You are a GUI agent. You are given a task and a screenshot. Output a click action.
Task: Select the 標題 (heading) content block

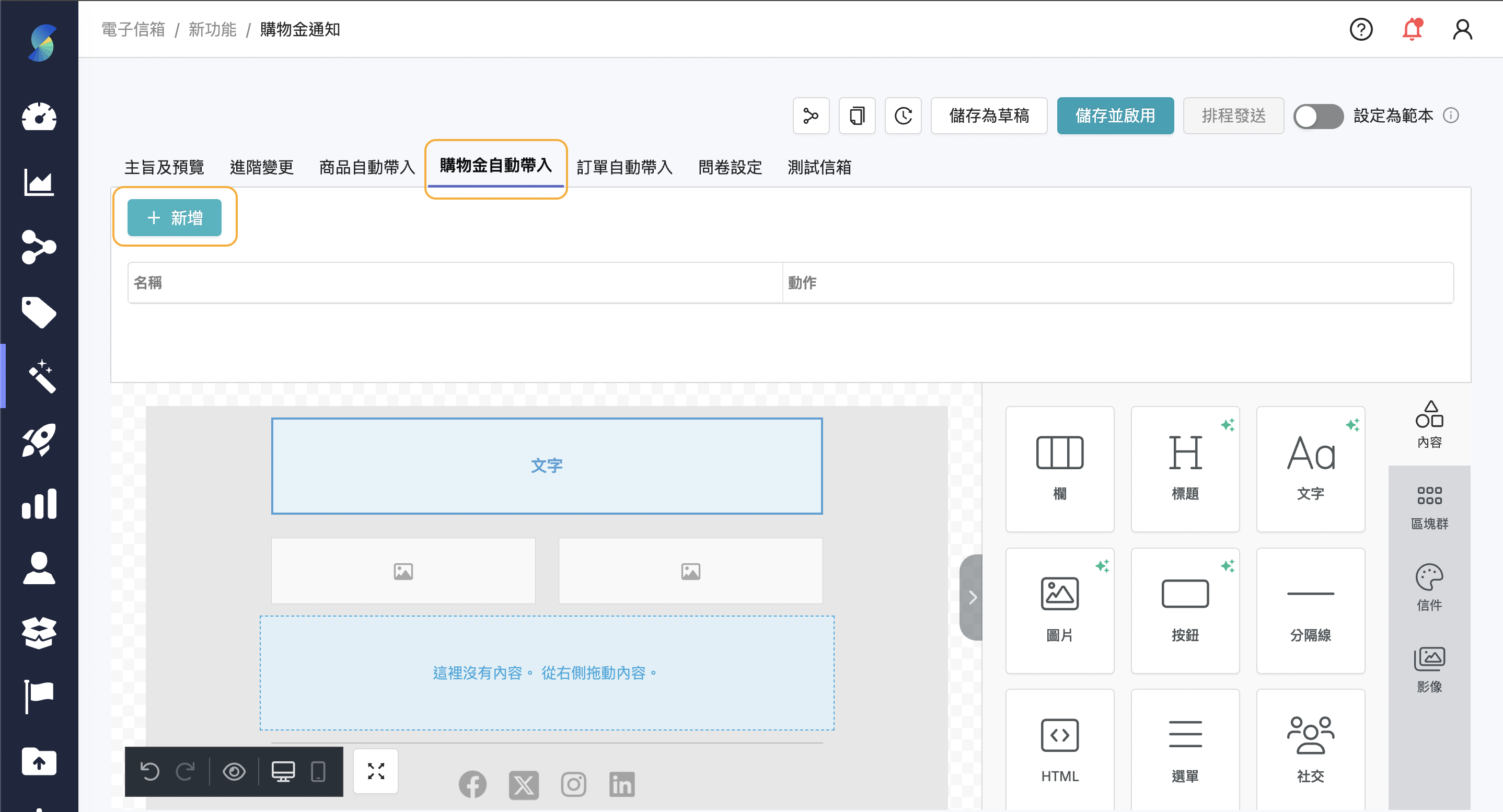point(1185,468)
